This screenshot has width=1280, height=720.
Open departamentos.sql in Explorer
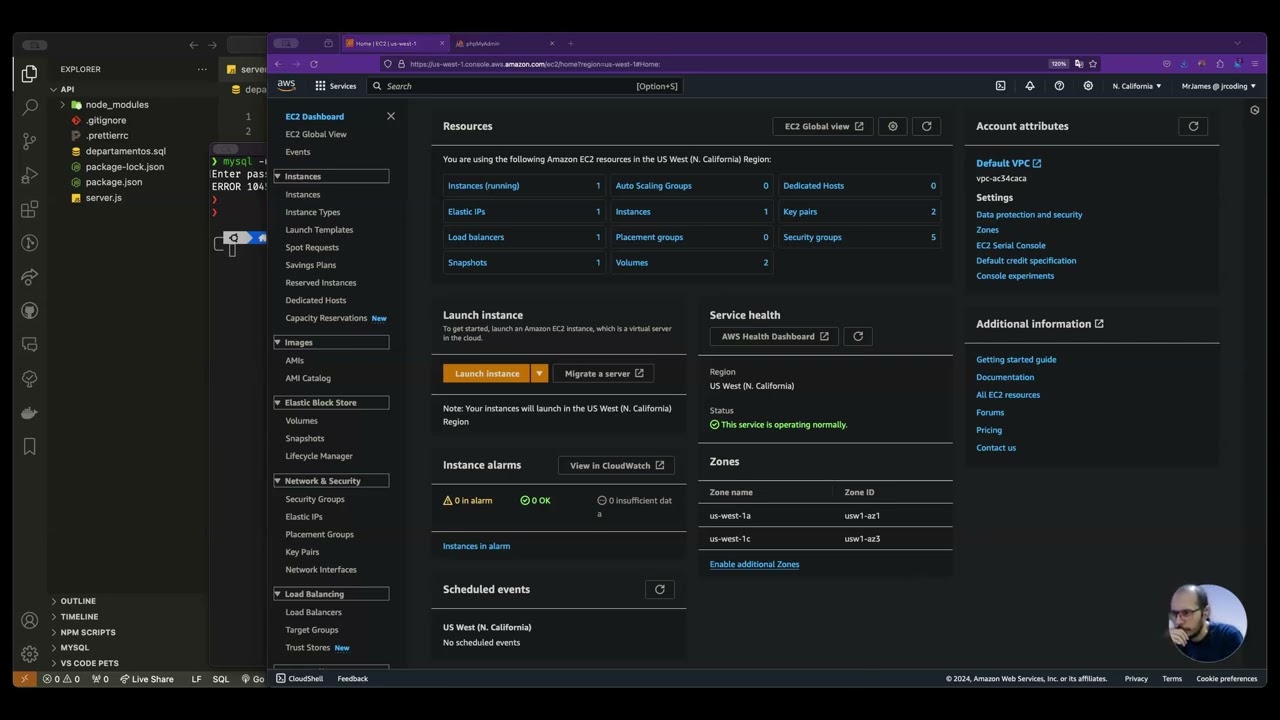[125, 151]
